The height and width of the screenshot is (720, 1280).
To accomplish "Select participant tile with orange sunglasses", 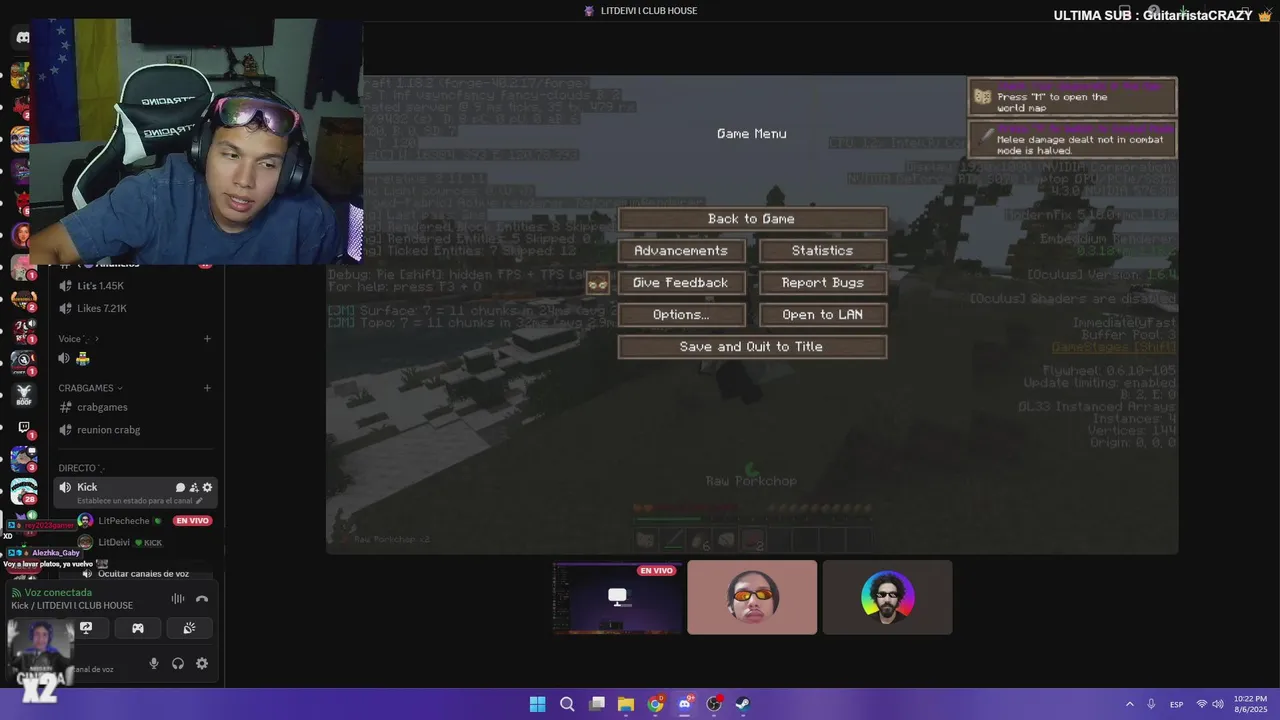I will [x=752, y=597].
